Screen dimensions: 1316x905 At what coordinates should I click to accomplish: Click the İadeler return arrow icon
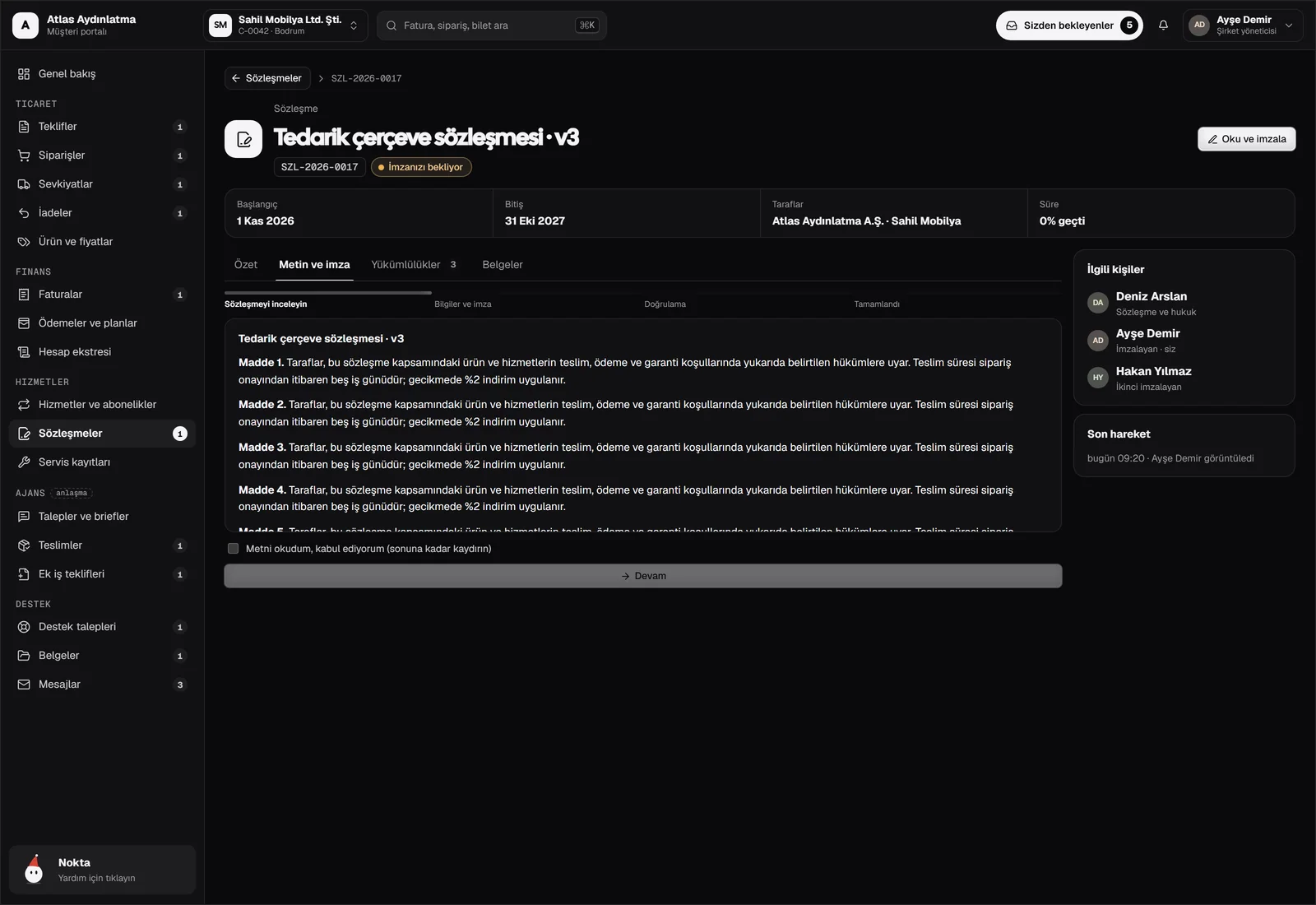(24, 213)
